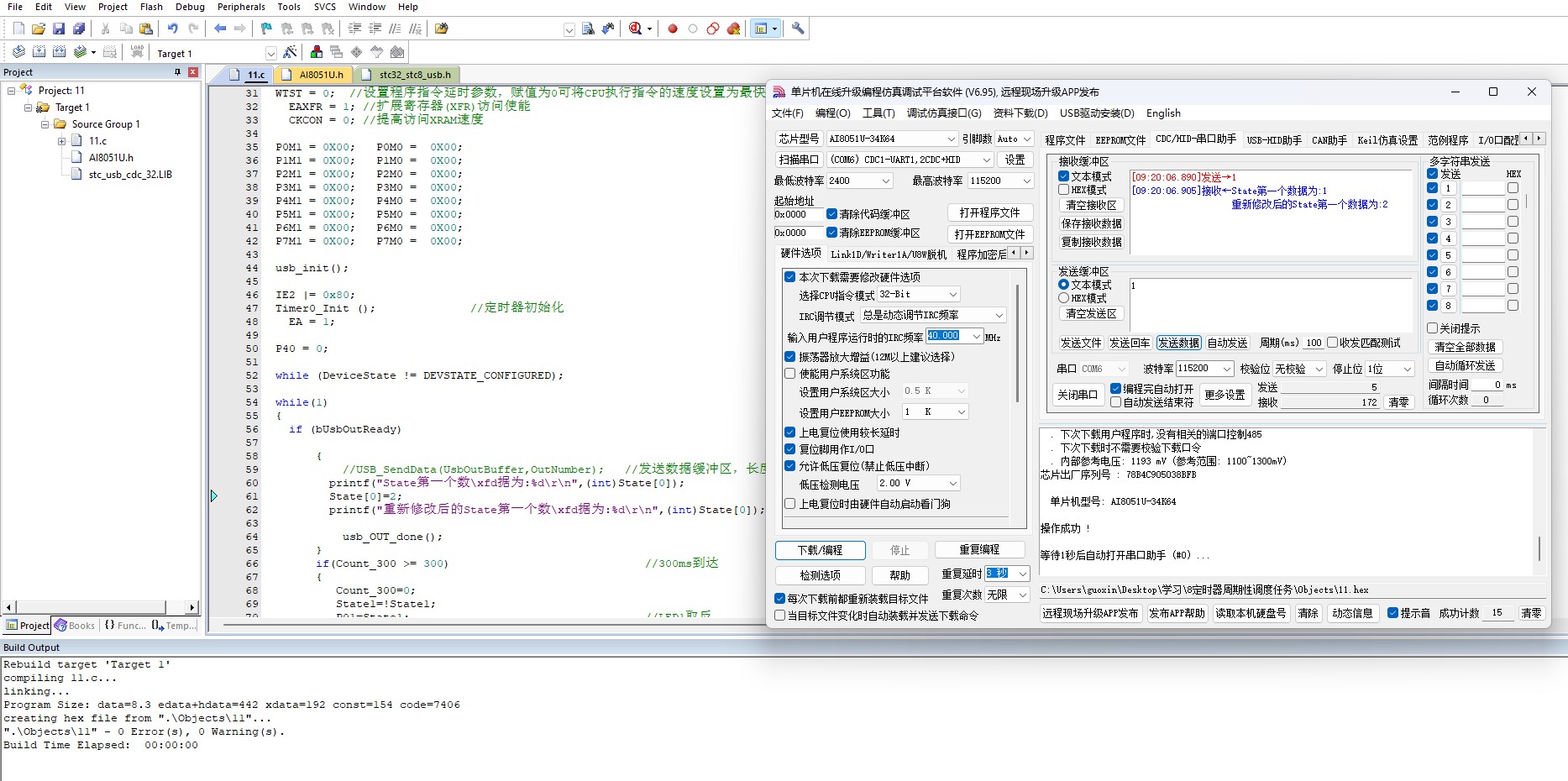Click the Paste clipboard icon
The image size is (1568, 781).
pyautogui.click(x=146, y=29)
